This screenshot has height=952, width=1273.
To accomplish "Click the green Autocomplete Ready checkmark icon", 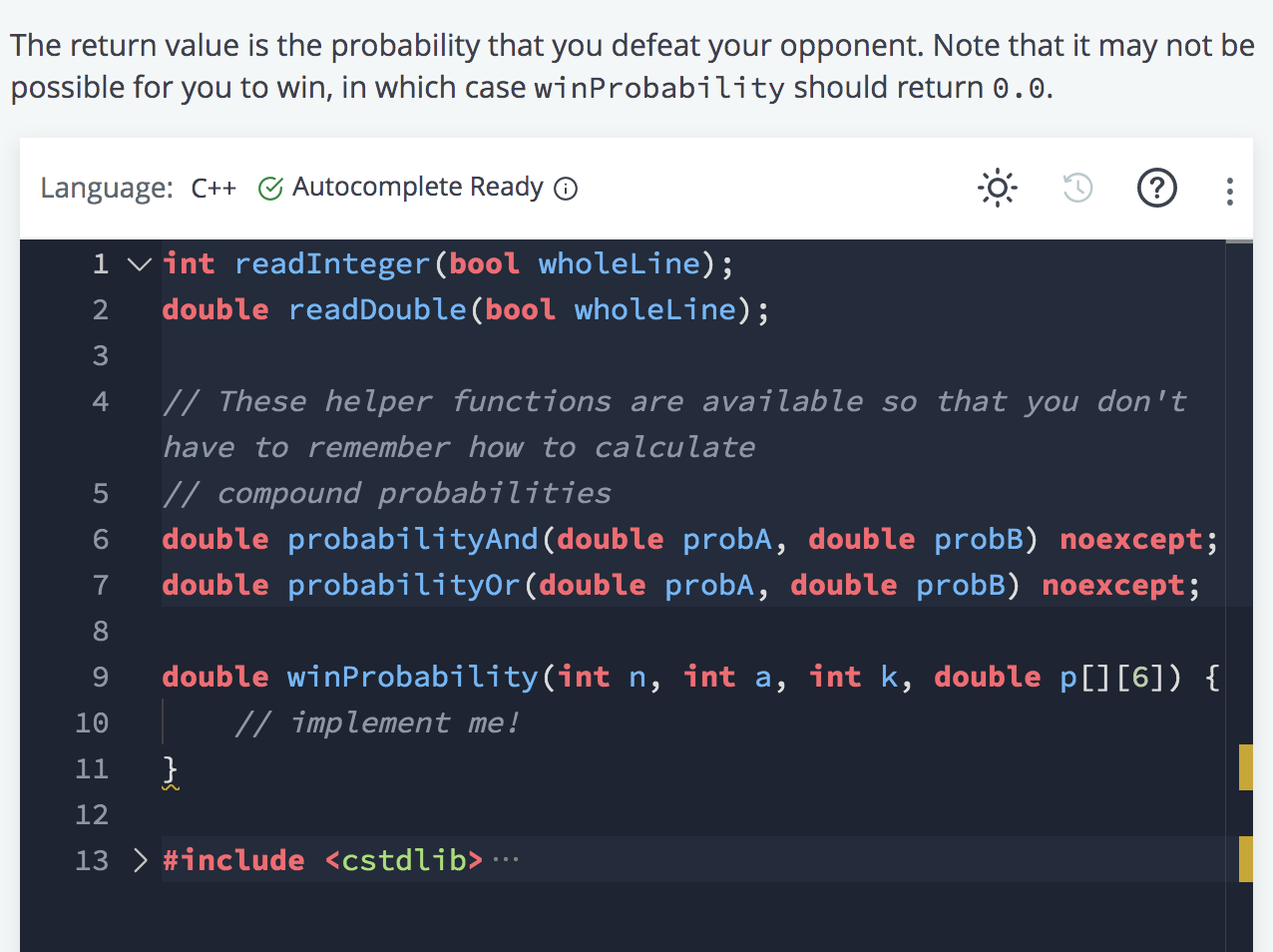I will [270, 189].
